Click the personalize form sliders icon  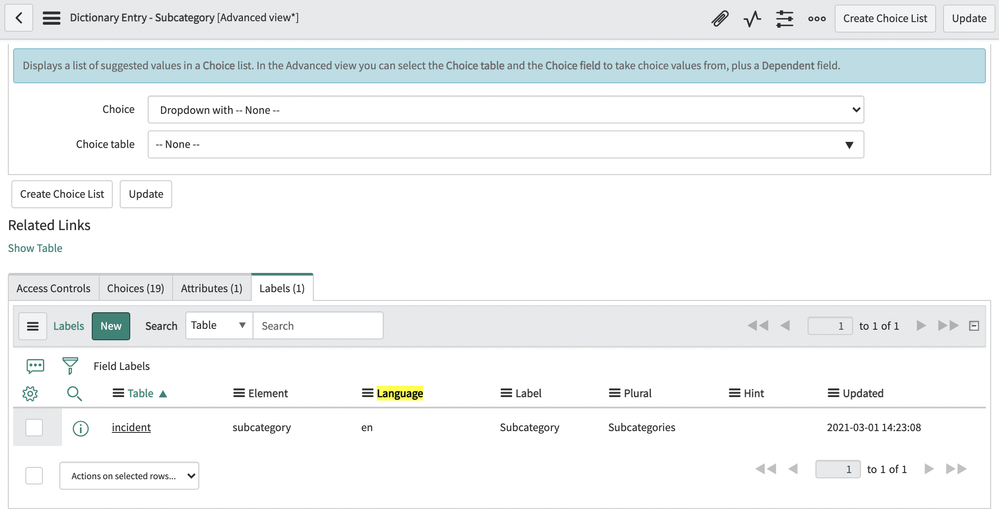pyautogui.click(x=784, y=18)
